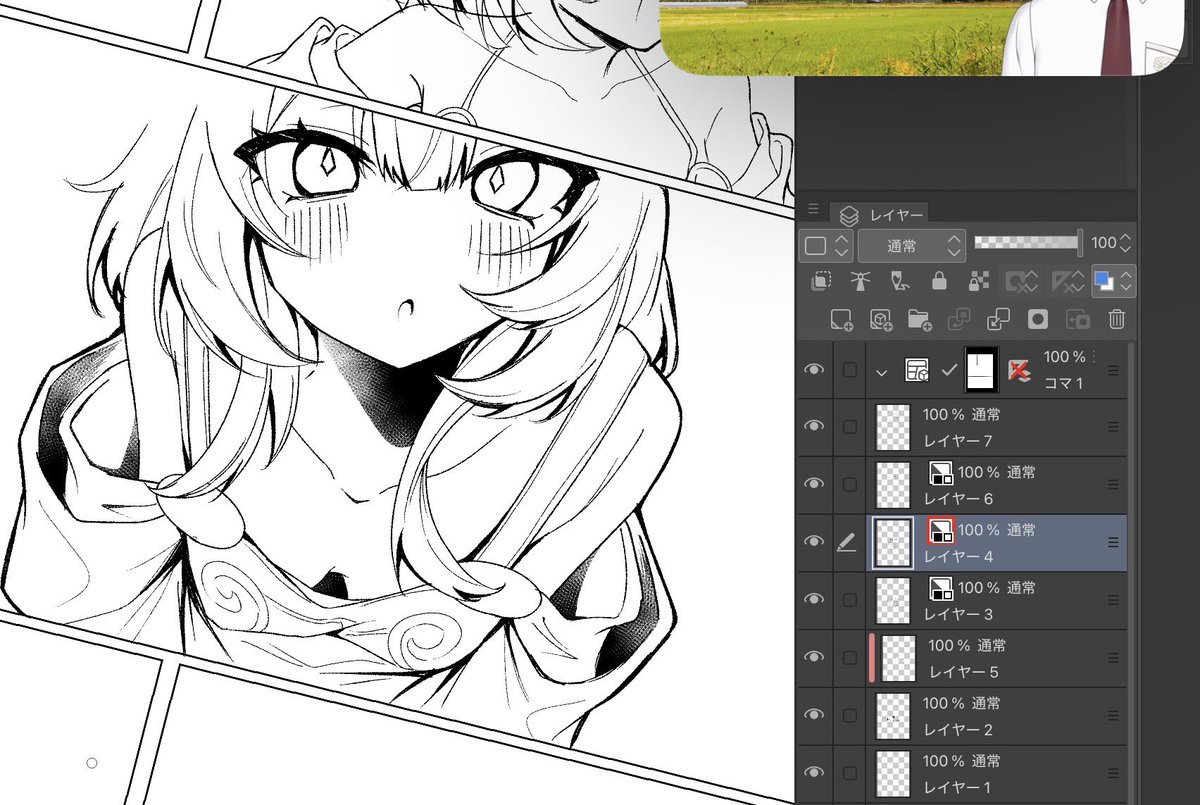This screenshot has width=1200, height=805.
Task: Select layer named レイヤー 5
Action: coord(964,671)
